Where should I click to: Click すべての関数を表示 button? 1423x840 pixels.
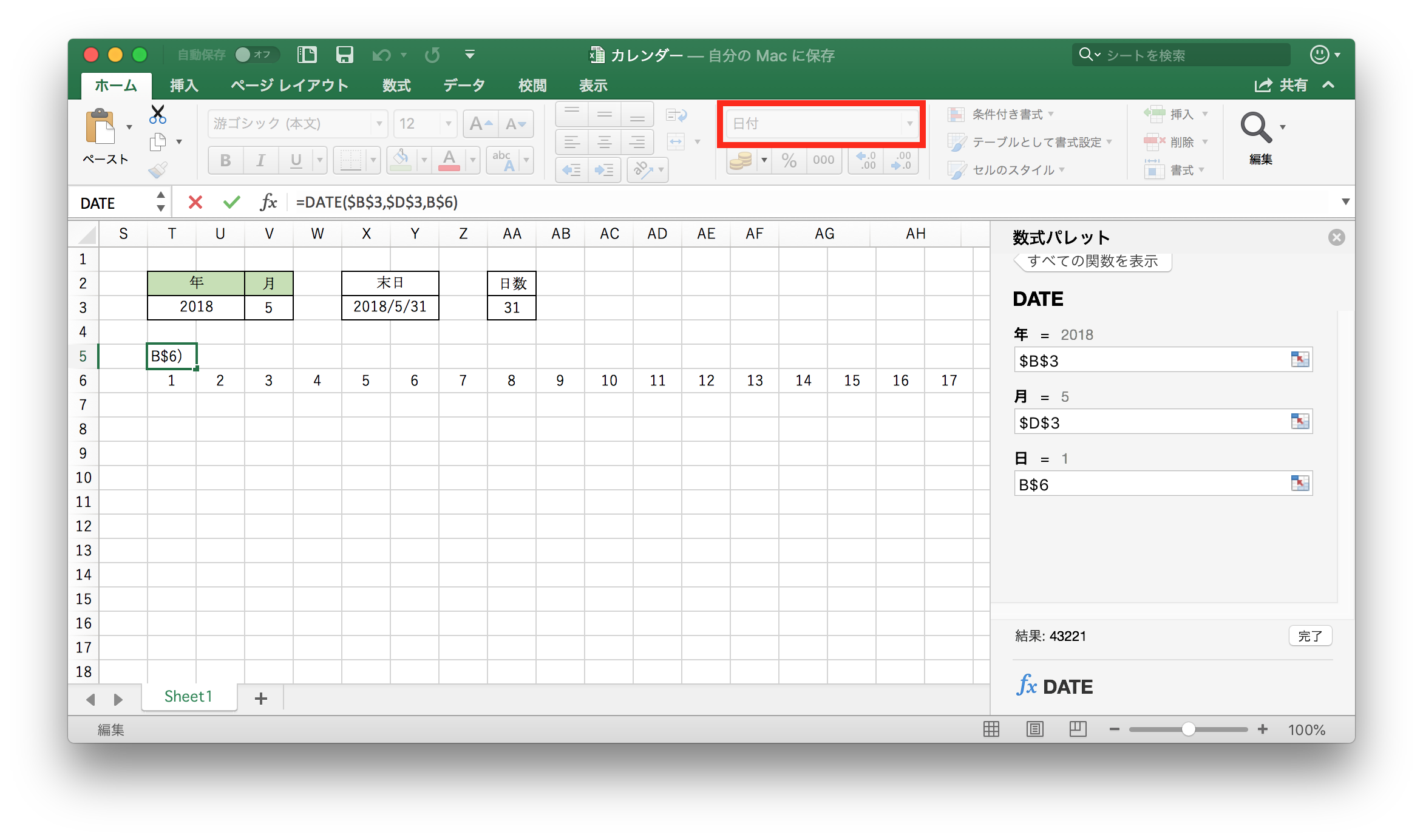pos(1092,262)
